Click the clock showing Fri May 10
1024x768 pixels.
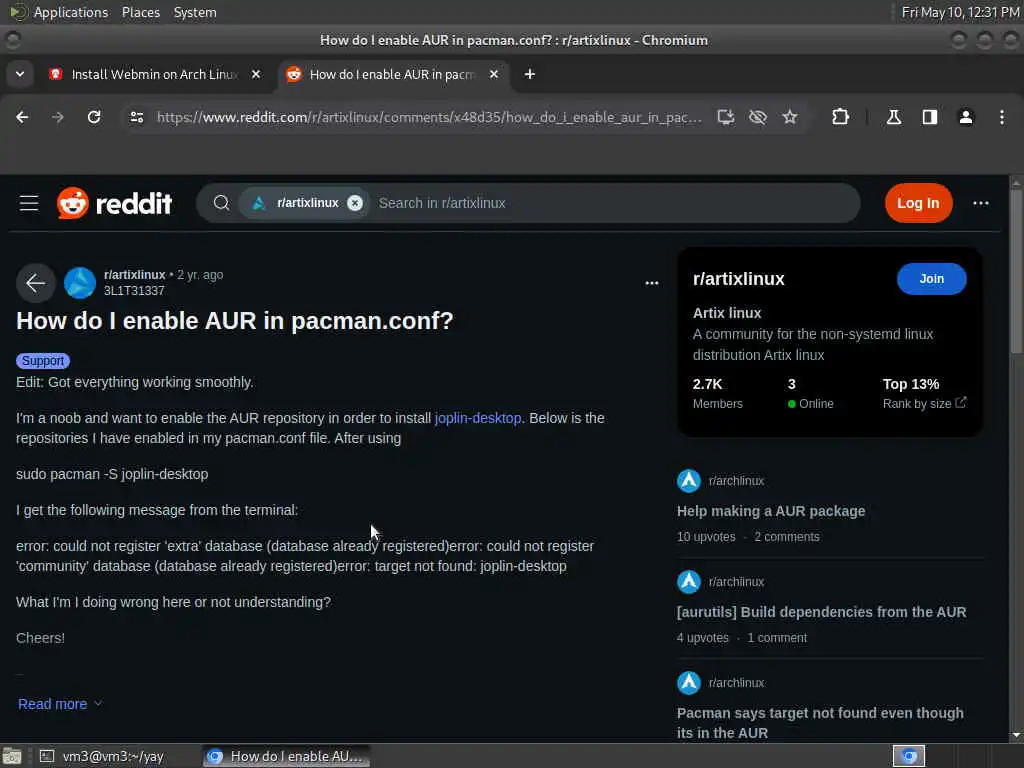pyautogui.click(x=961, y=12)
